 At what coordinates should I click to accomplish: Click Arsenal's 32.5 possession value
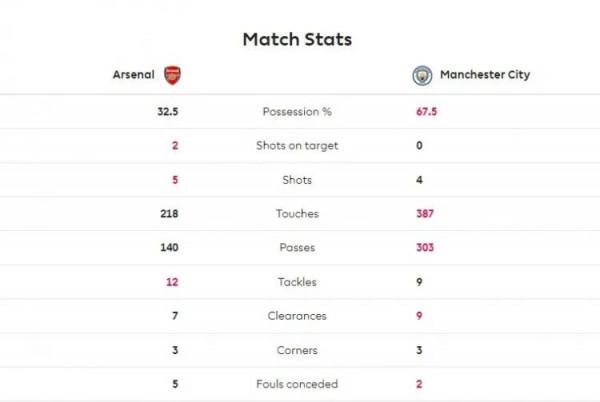click(167, 111)
